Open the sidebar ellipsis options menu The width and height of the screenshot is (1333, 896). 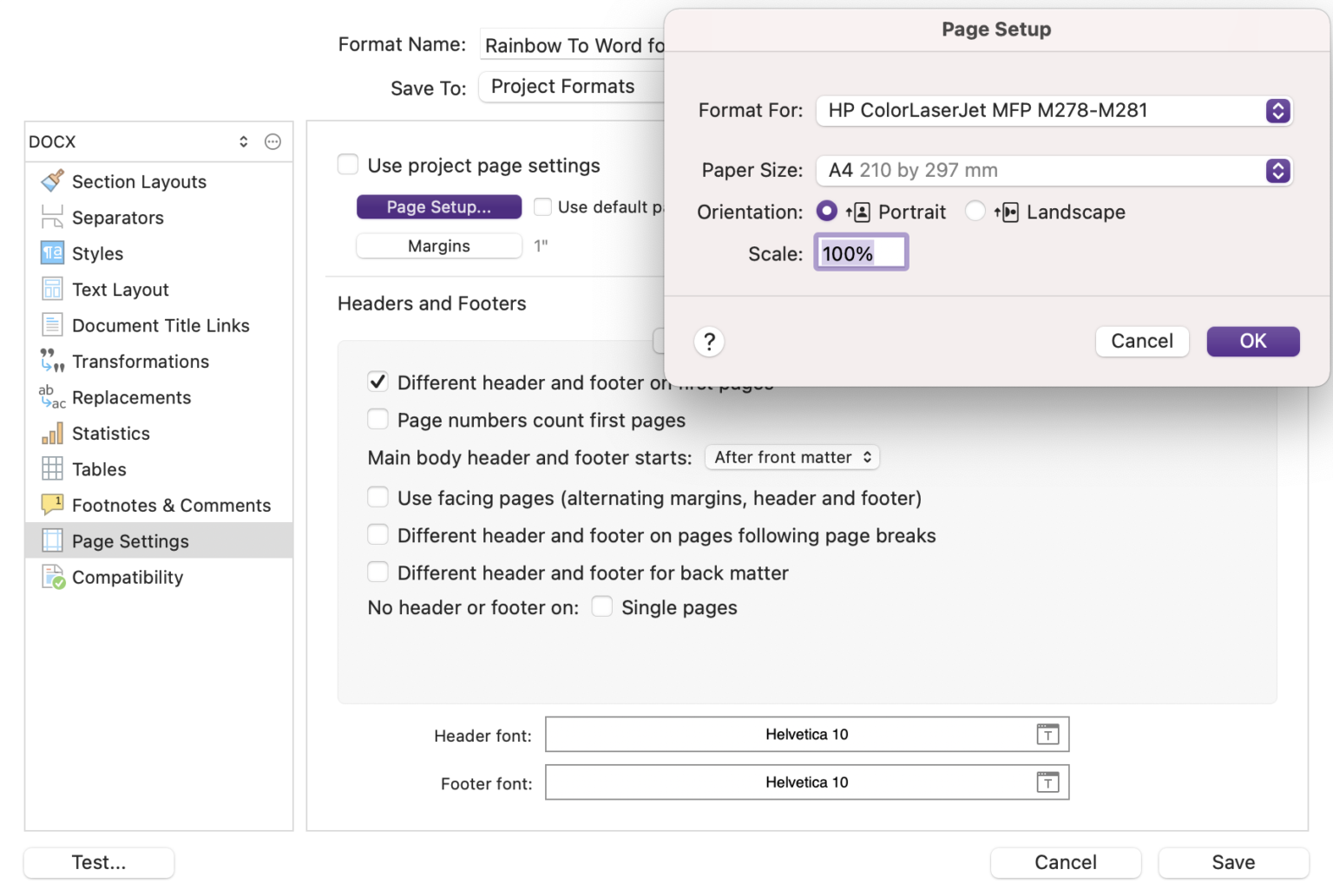tap(273, 141)
